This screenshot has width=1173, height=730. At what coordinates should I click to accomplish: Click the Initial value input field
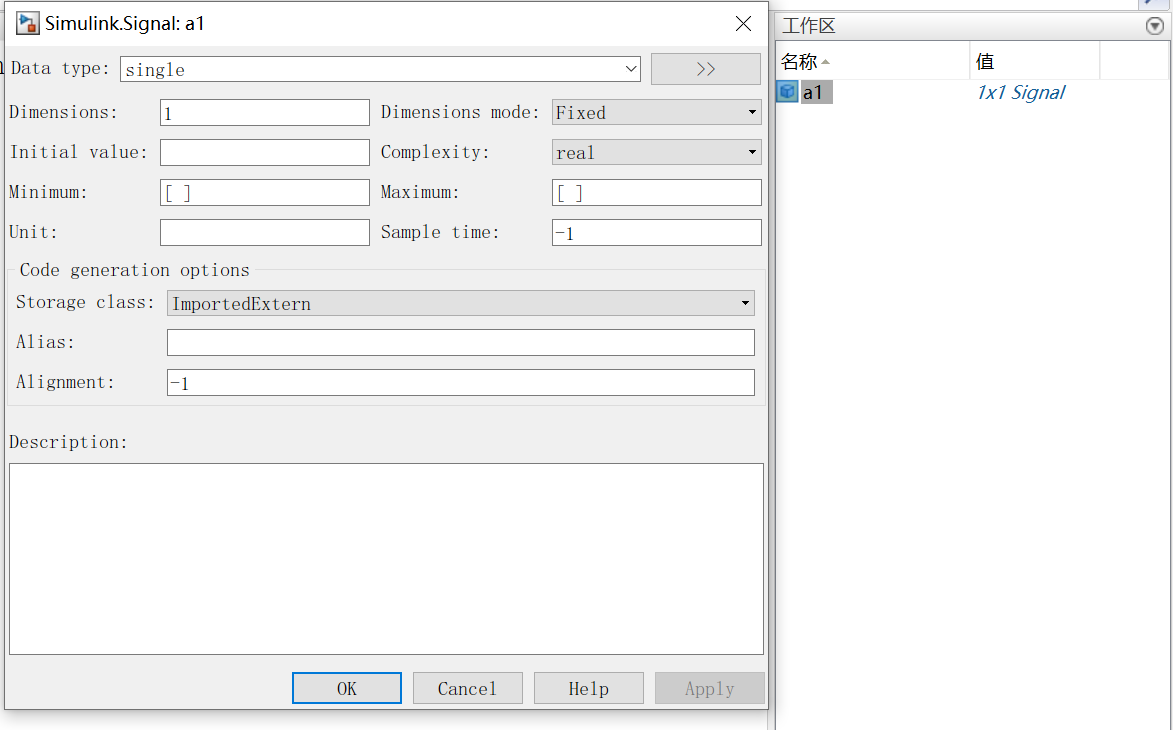pos(265,153)
